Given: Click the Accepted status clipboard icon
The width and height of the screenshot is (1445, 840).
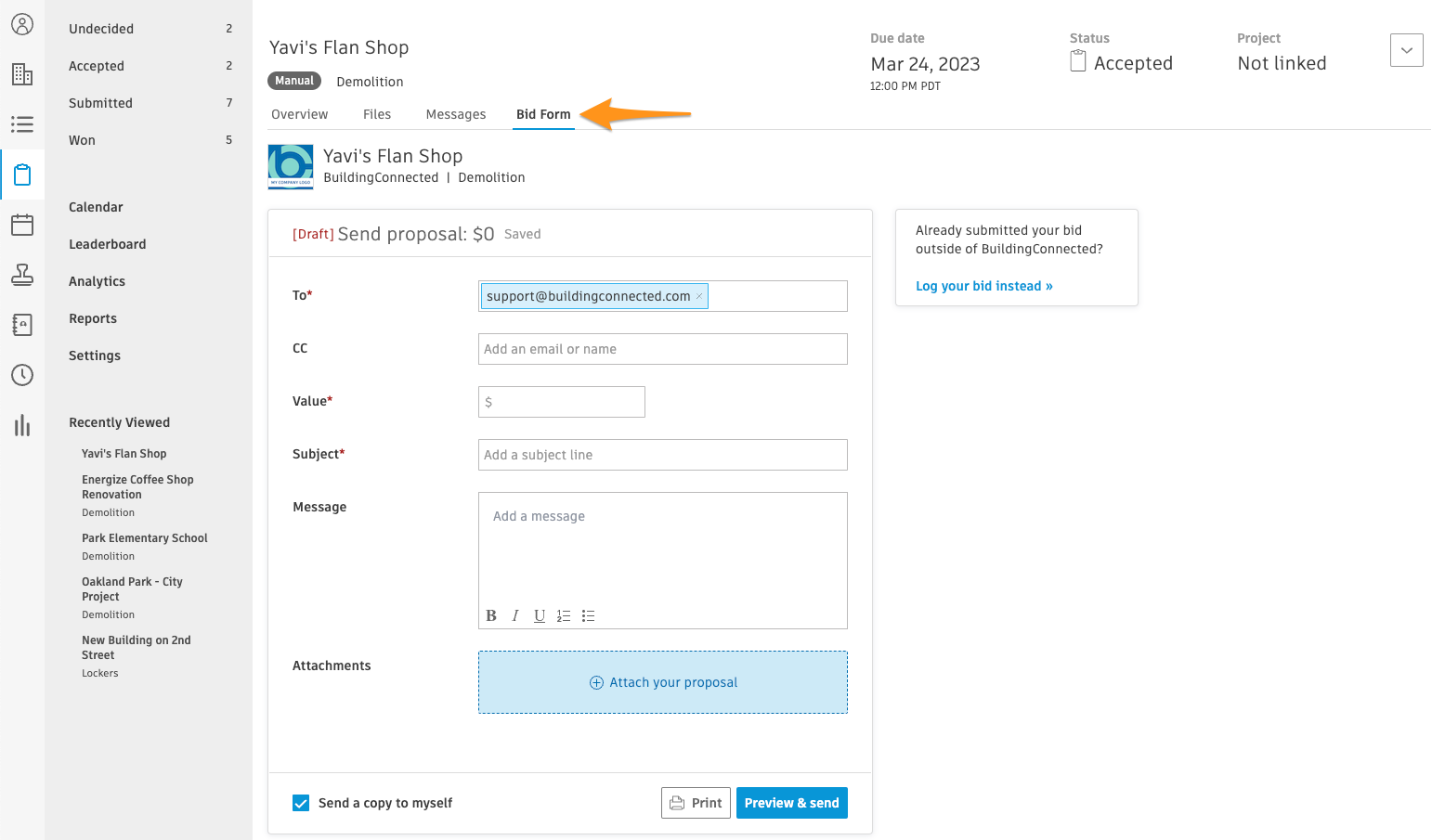Looking at the screenshot, I should pos(1078,61).
